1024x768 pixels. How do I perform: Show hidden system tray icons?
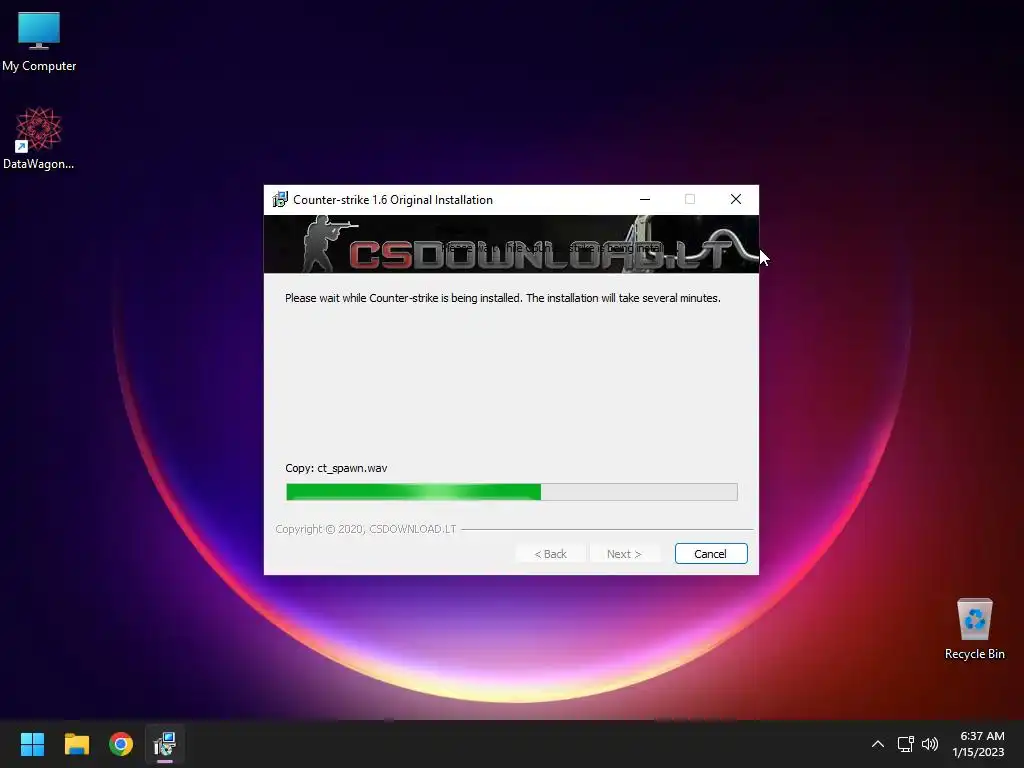pos(878,744)
